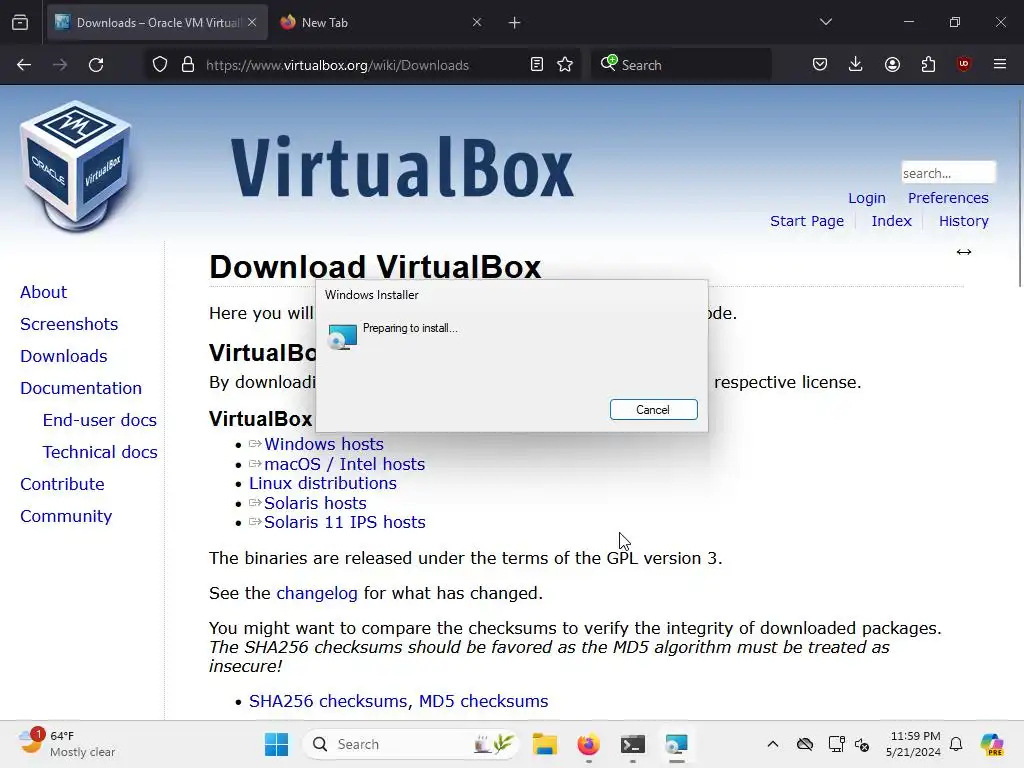
Task: Open the Community sidebar link
Action: [66, 516]
